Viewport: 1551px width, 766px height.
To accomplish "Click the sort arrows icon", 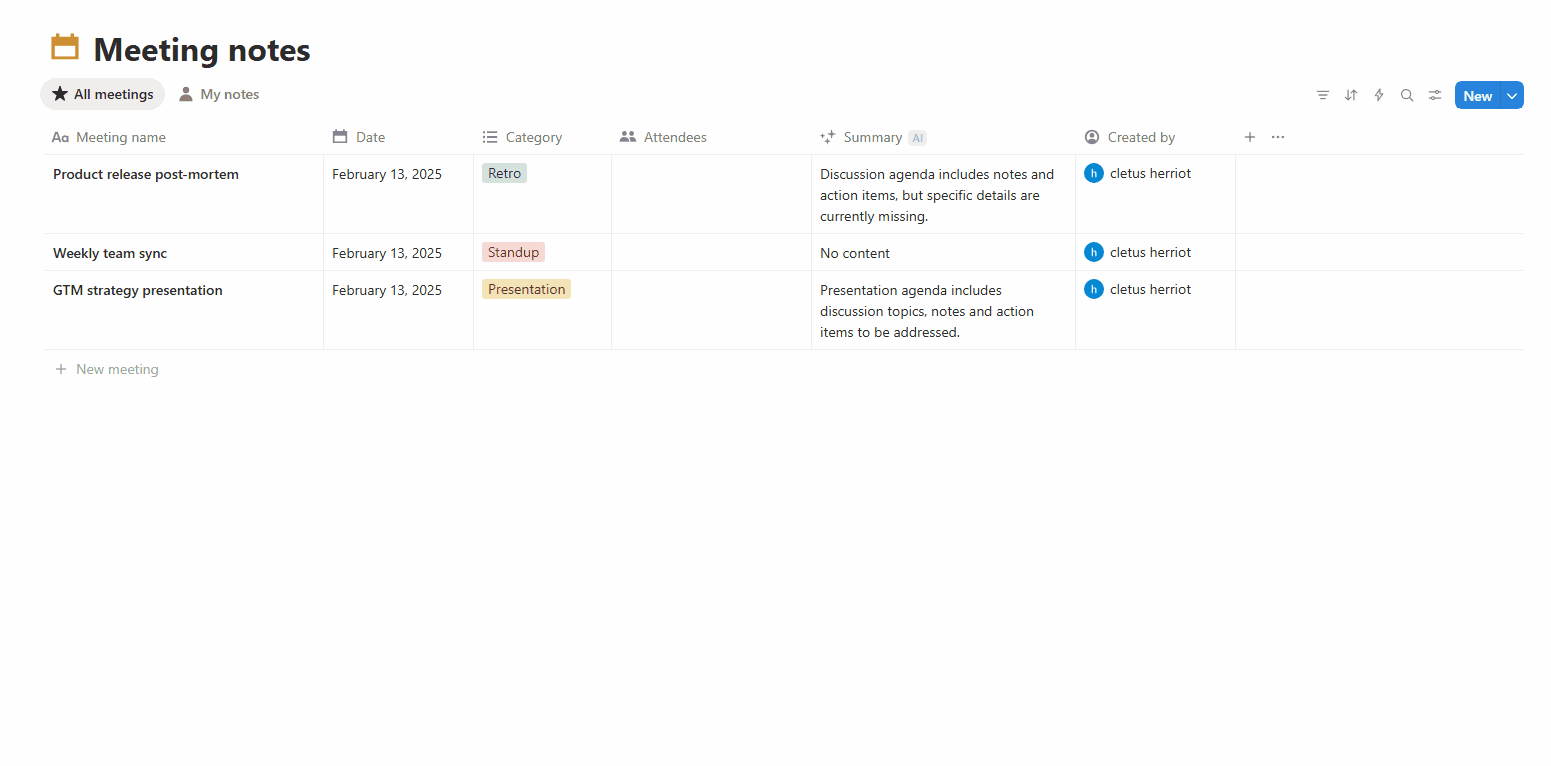I will tap(1351, 95).
